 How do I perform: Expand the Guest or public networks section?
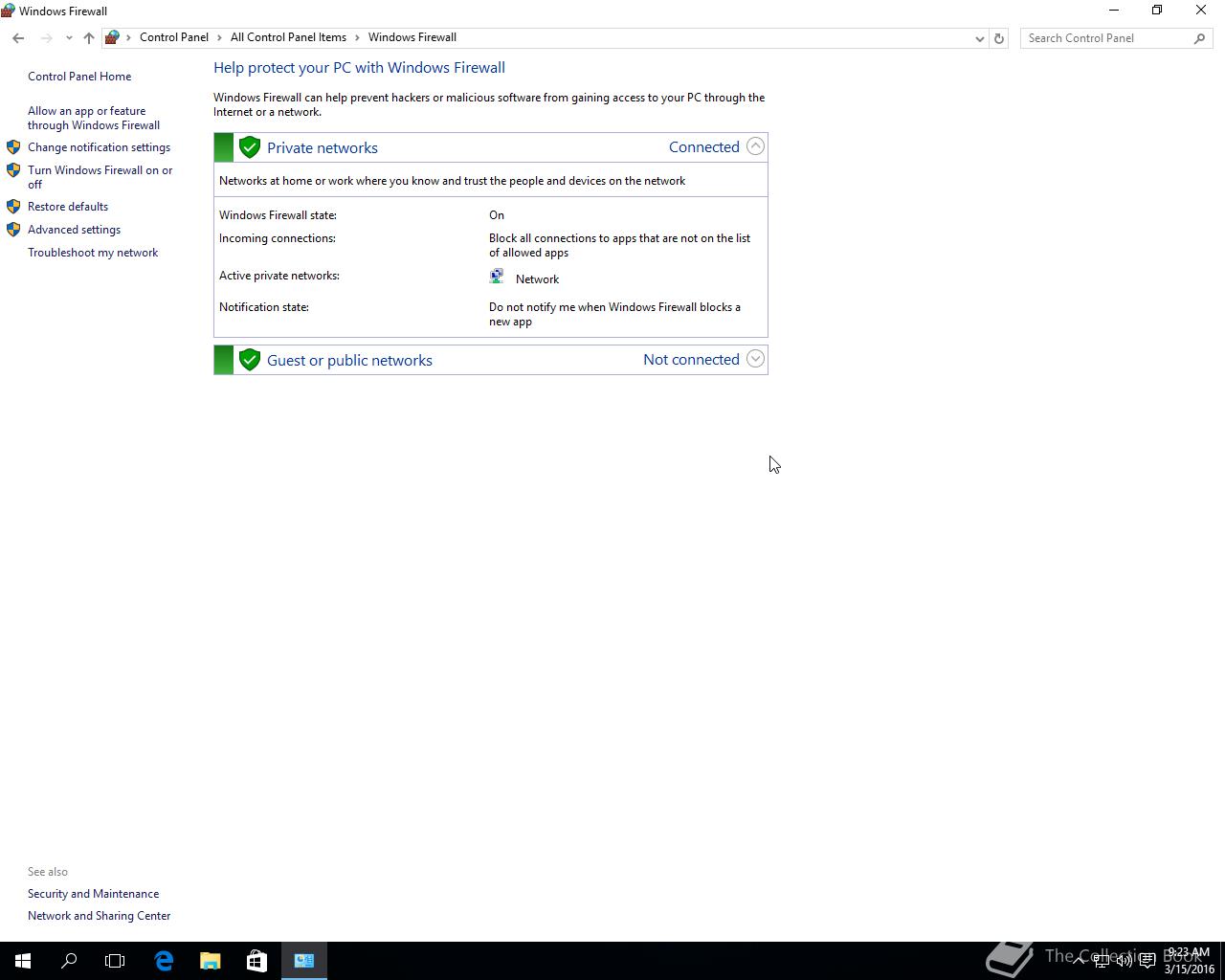pyautogui.click(x=755, y=359)
